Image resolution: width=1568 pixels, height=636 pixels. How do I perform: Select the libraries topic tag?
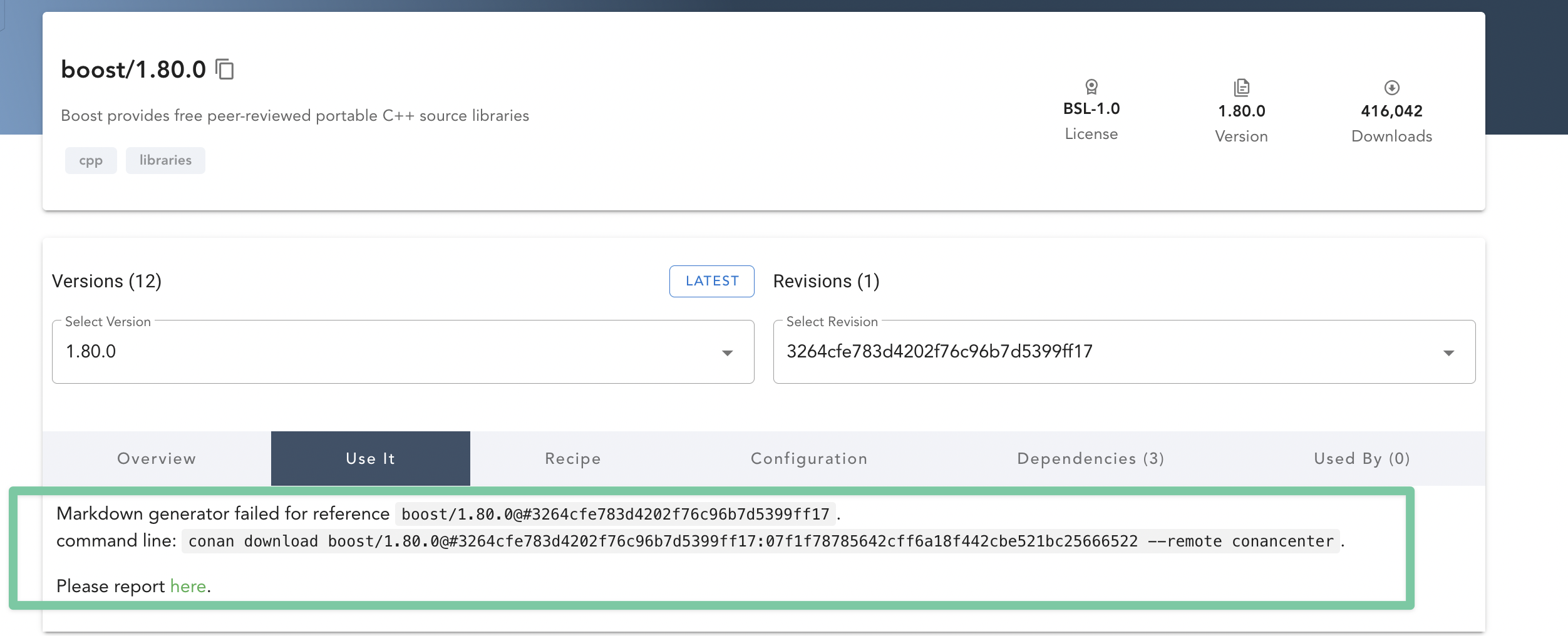[165, 160]
